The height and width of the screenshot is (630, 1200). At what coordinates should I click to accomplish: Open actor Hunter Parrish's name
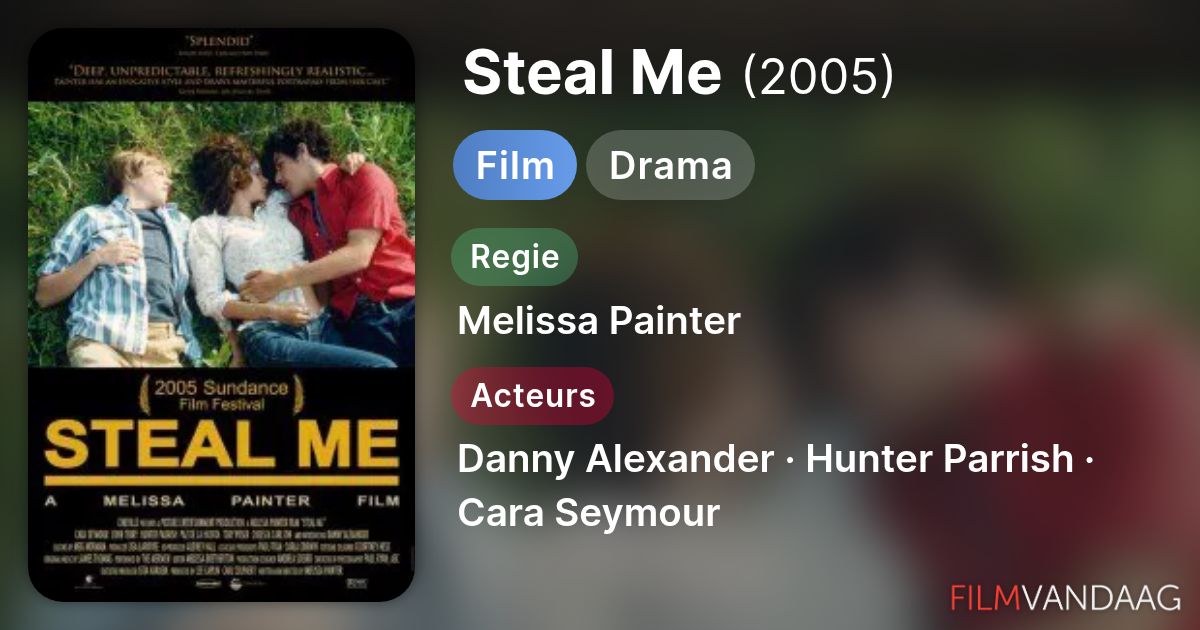(x=939, y=459)
